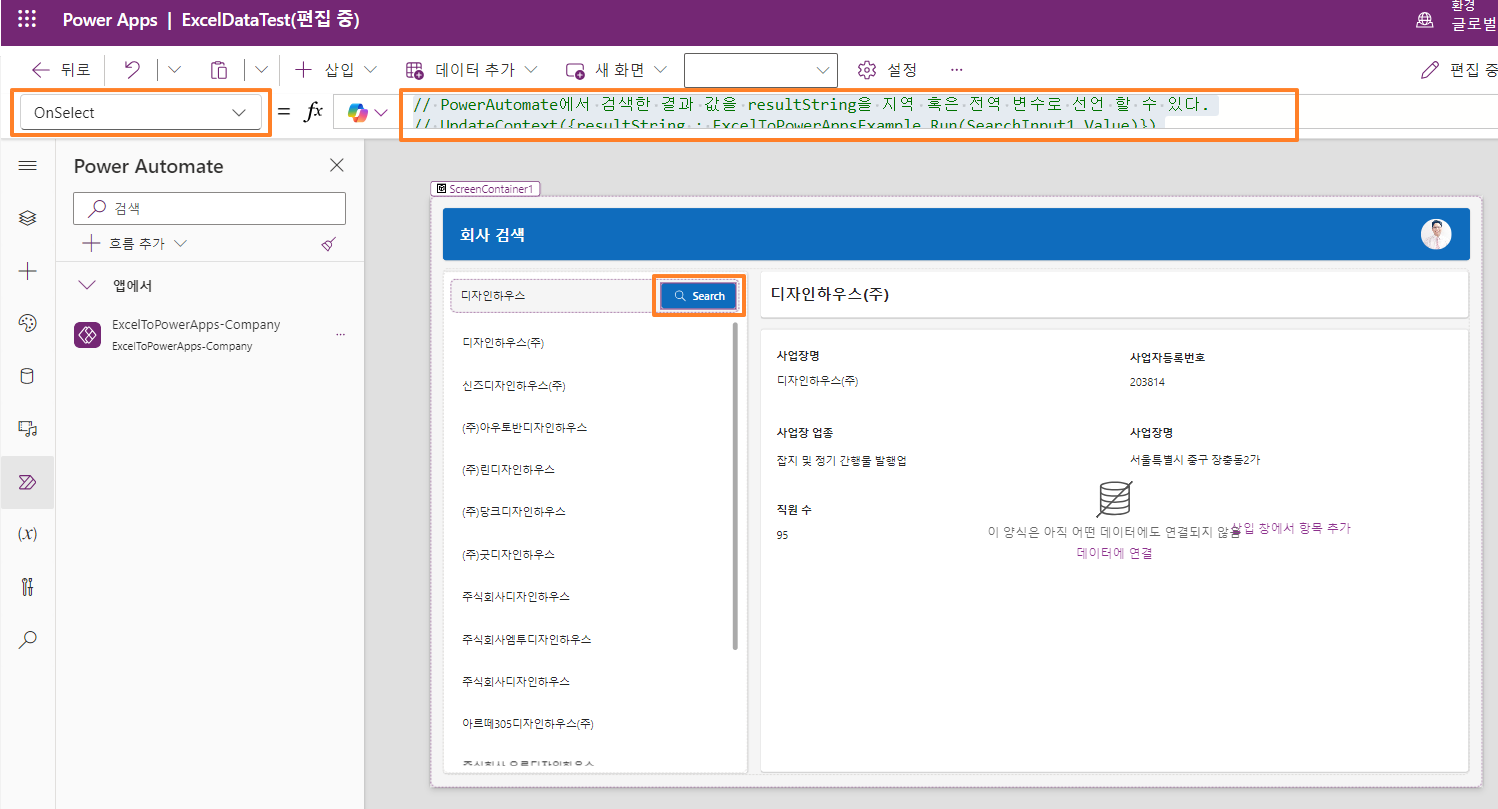Click the no-data database icon

[x=1114, y=499]
